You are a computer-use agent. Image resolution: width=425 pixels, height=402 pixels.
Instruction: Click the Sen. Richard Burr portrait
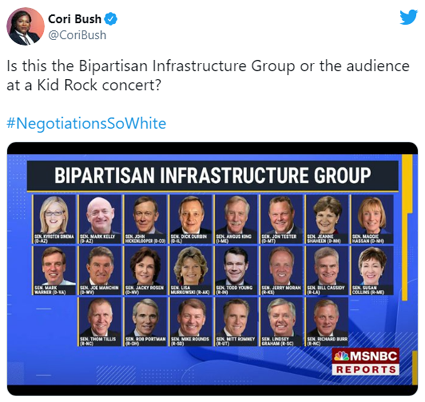click(x=327, y=322)
